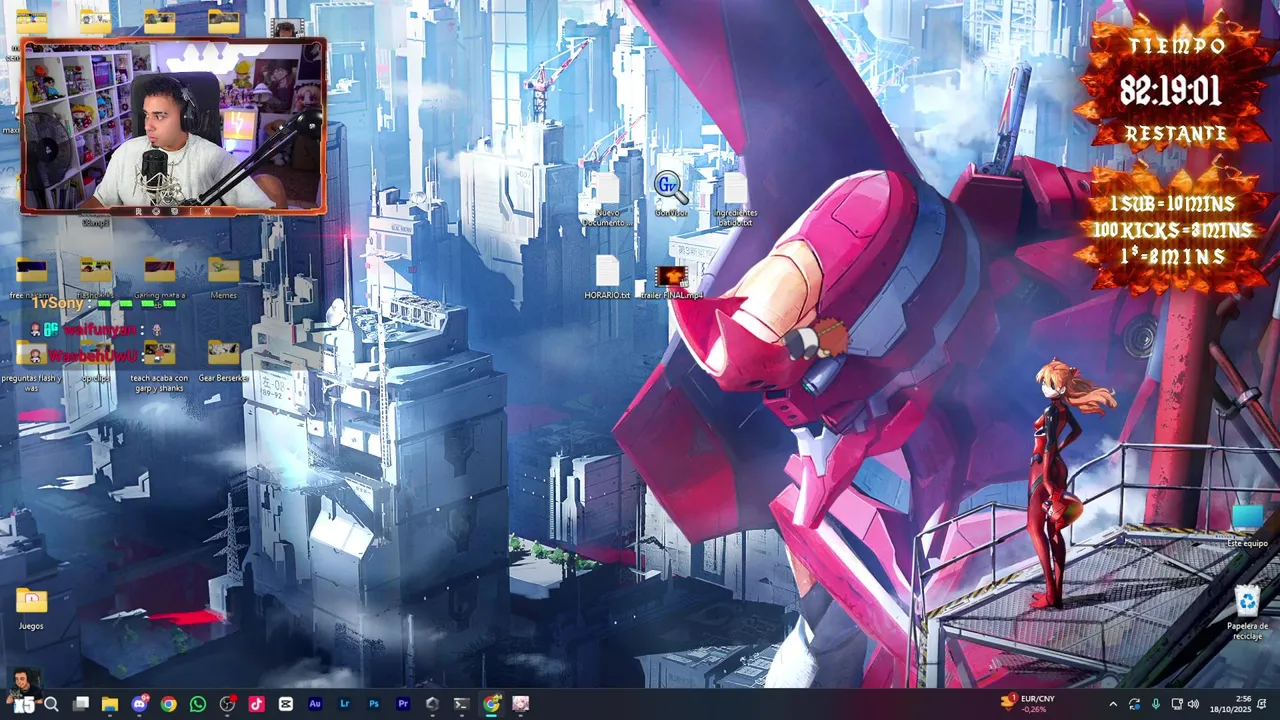This screenshot has width=1280, height=720.
Task: Select the Nuevo Documento text file
Action: click(607, 200)
